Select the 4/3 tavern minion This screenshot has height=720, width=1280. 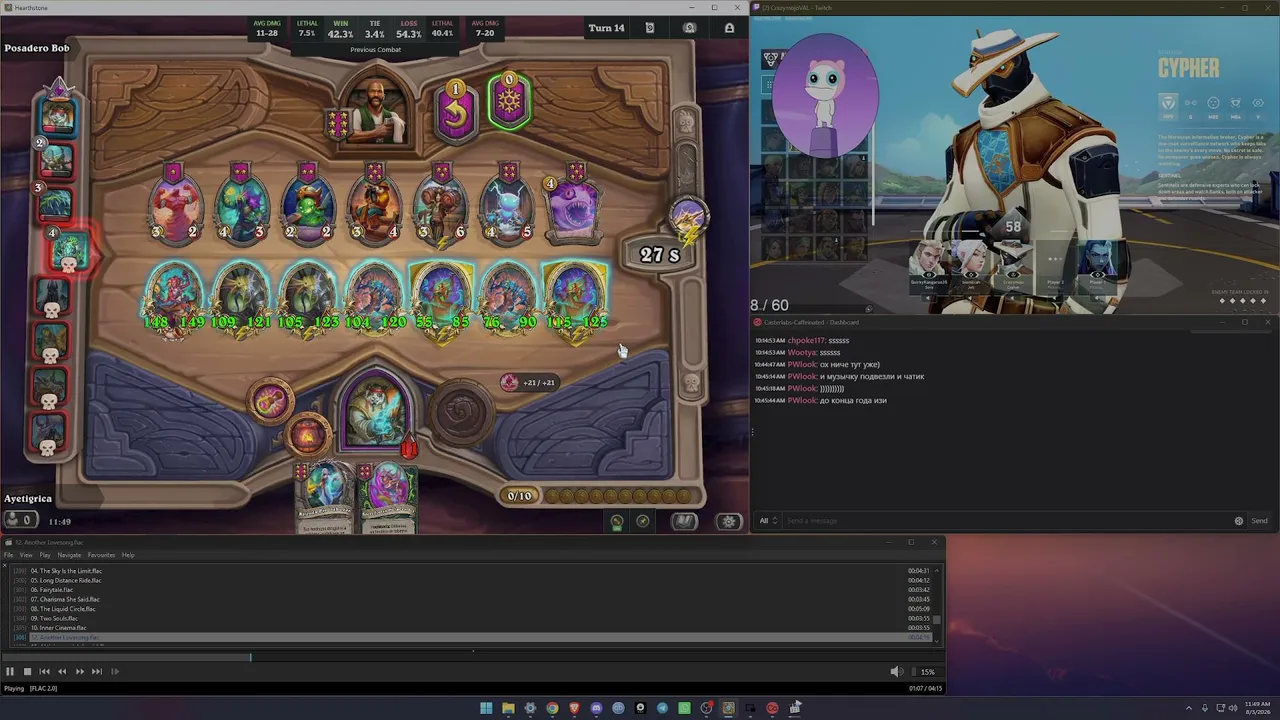pyautogui.click(x=241, y=207)
